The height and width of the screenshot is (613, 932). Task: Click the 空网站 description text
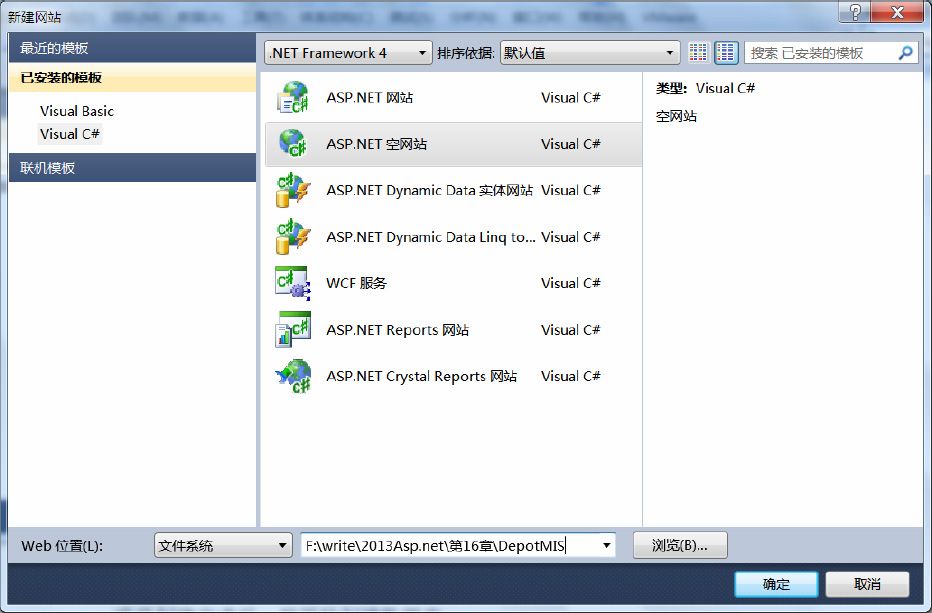[x=676, y=116]
